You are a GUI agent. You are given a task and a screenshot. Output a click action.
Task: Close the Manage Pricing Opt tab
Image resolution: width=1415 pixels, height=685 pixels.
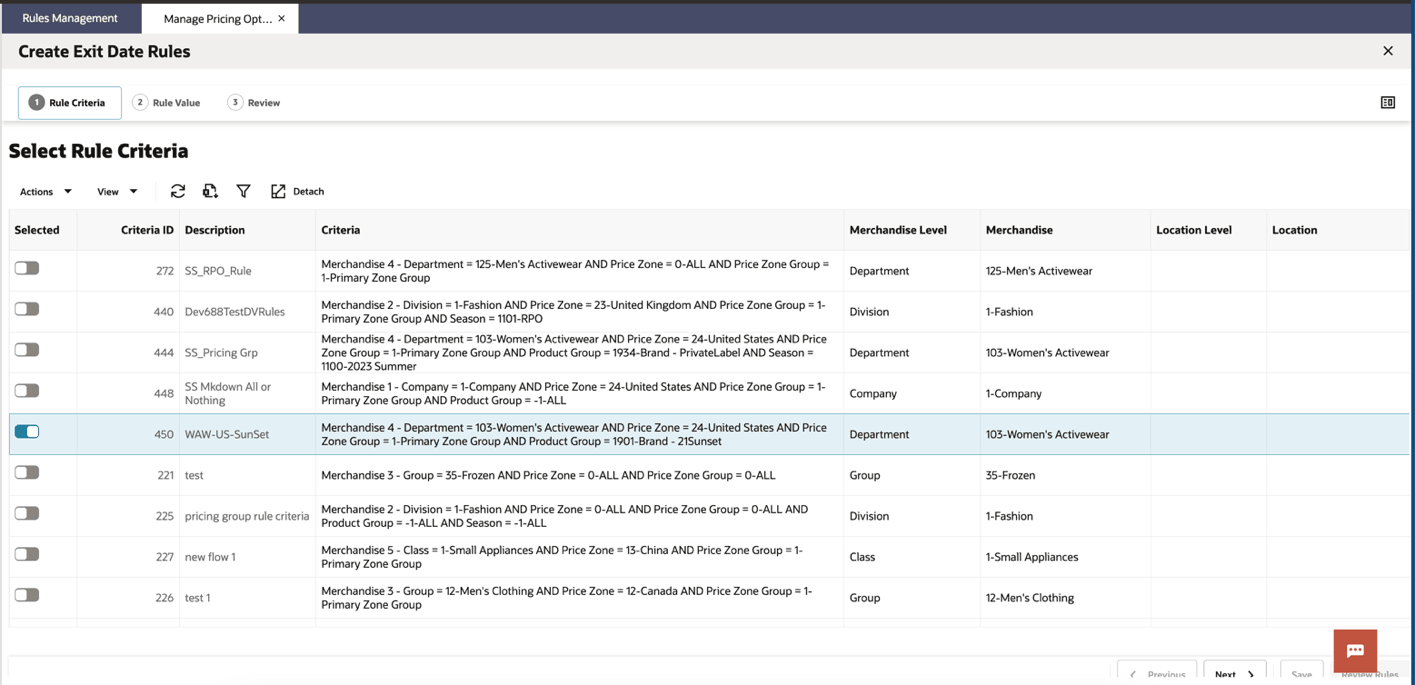tap(281, 18)
